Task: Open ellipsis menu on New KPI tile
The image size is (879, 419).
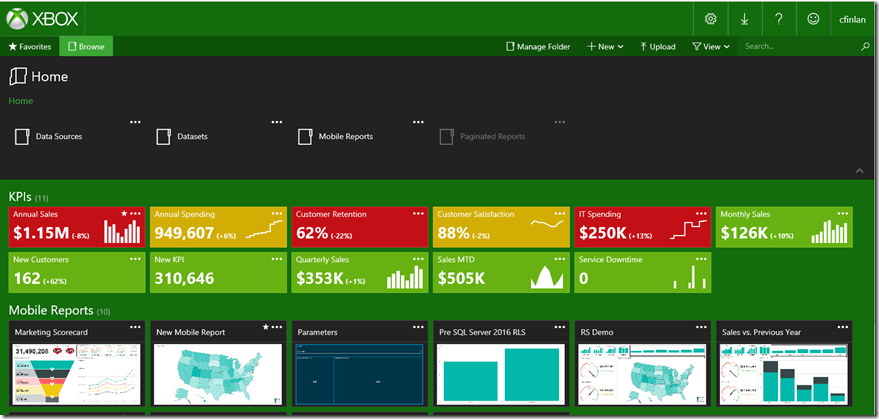Action: [x=277, y=259]
